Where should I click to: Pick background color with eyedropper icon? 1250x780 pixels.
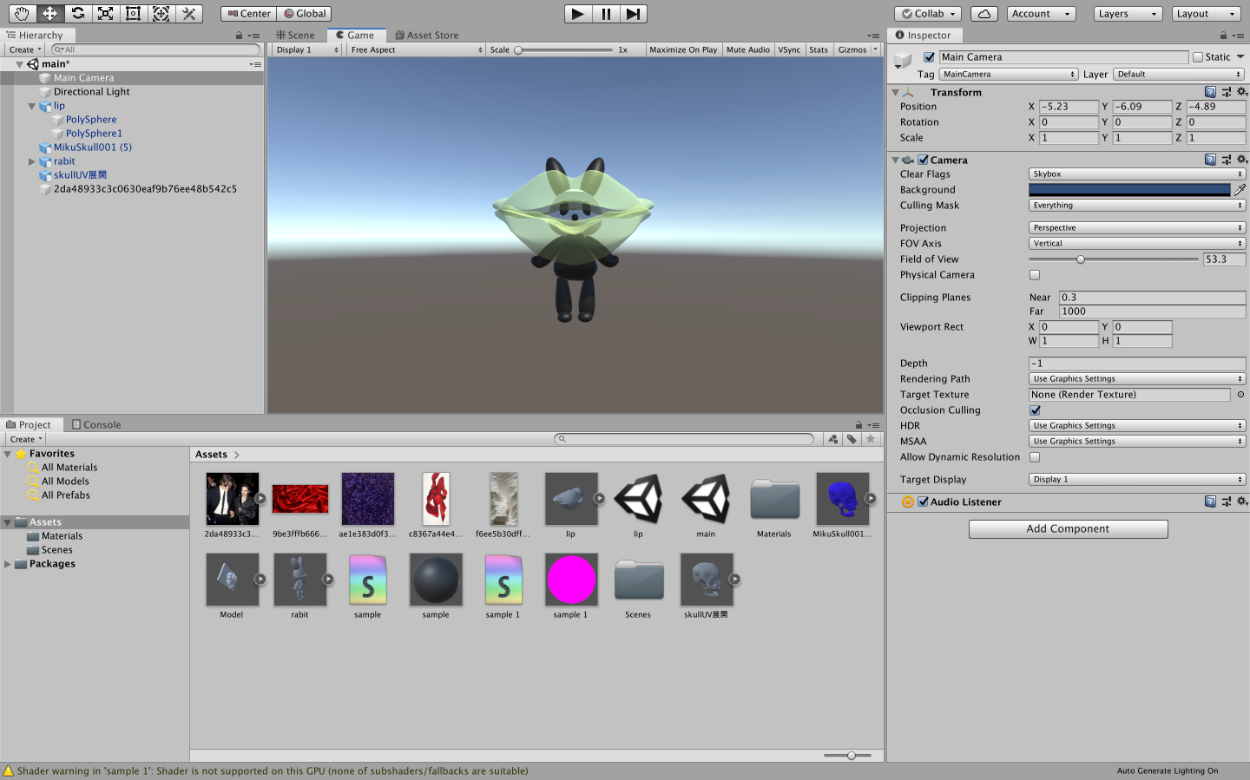tap(1239, 190)
